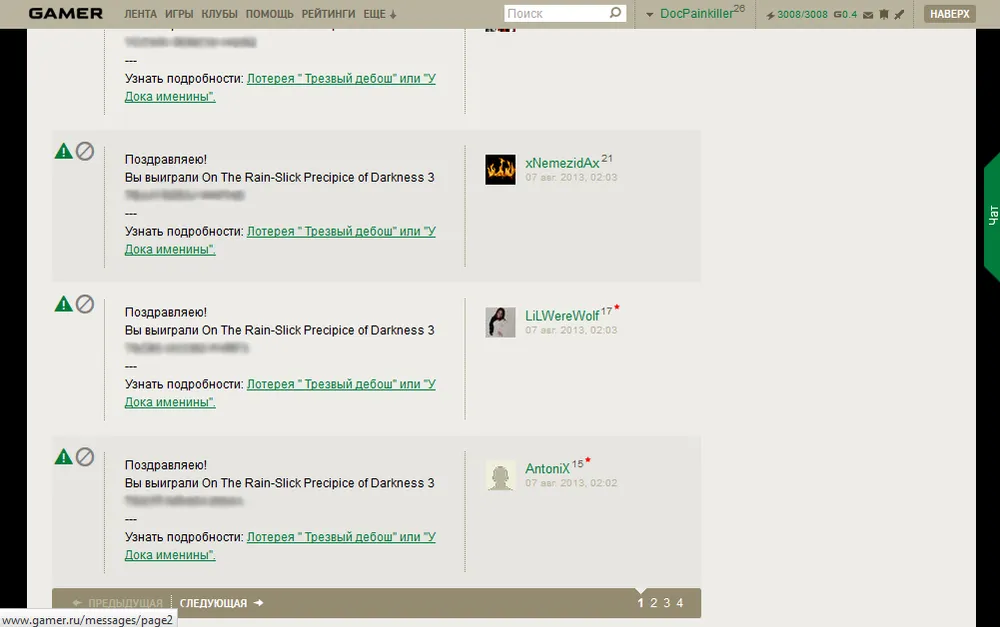Open the ЛЕНТА menu item
The image size is (1000, 627).
point(140,14)
